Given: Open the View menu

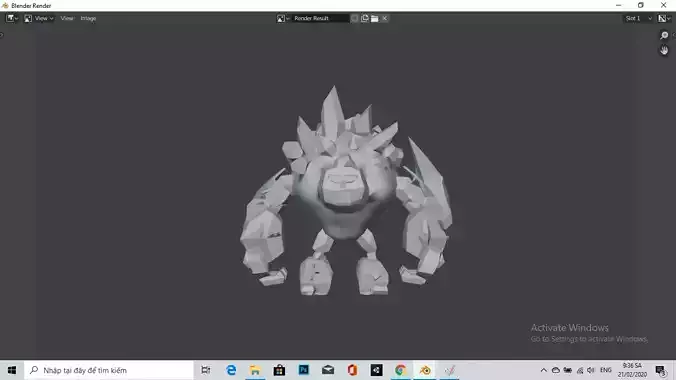Looking at the screenshot, I should (x=67, y=18).
